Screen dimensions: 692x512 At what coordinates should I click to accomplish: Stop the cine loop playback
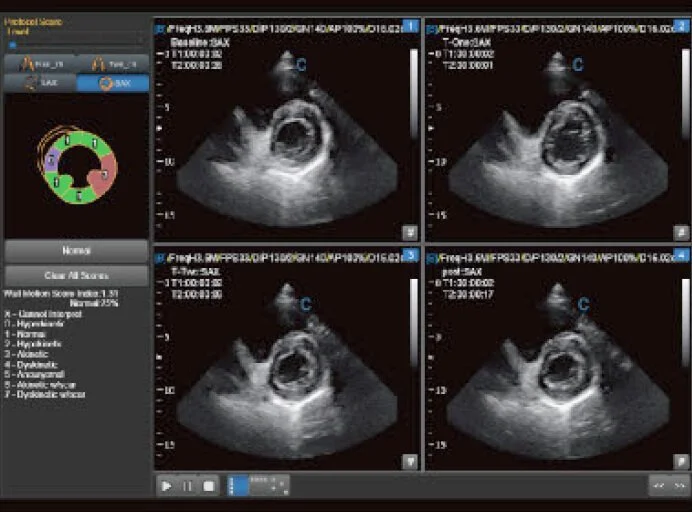(209, 486)
